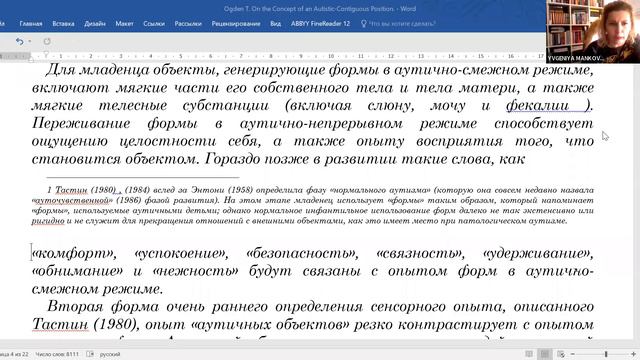Click the footnote word 'ауточувственной'
The width and height of the screenshot is (640, 360).
click(72, 200)
